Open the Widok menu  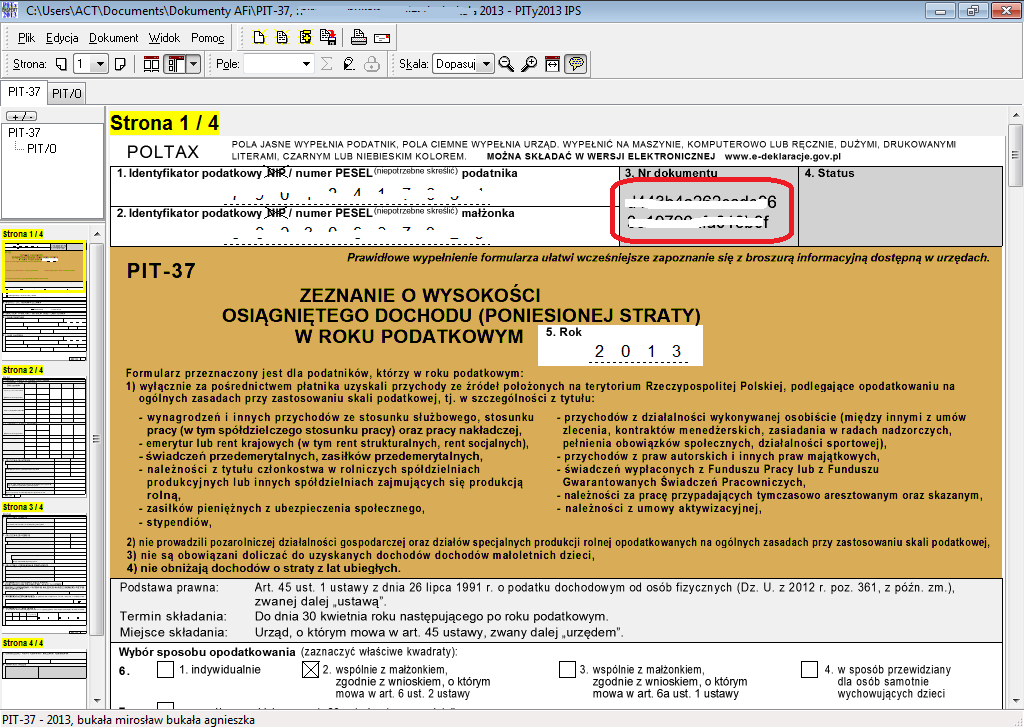click(162, 37)
